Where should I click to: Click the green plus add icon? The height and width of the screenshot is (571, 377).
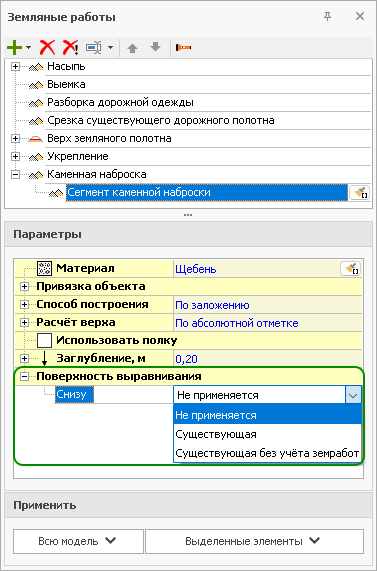click(14, 48)
